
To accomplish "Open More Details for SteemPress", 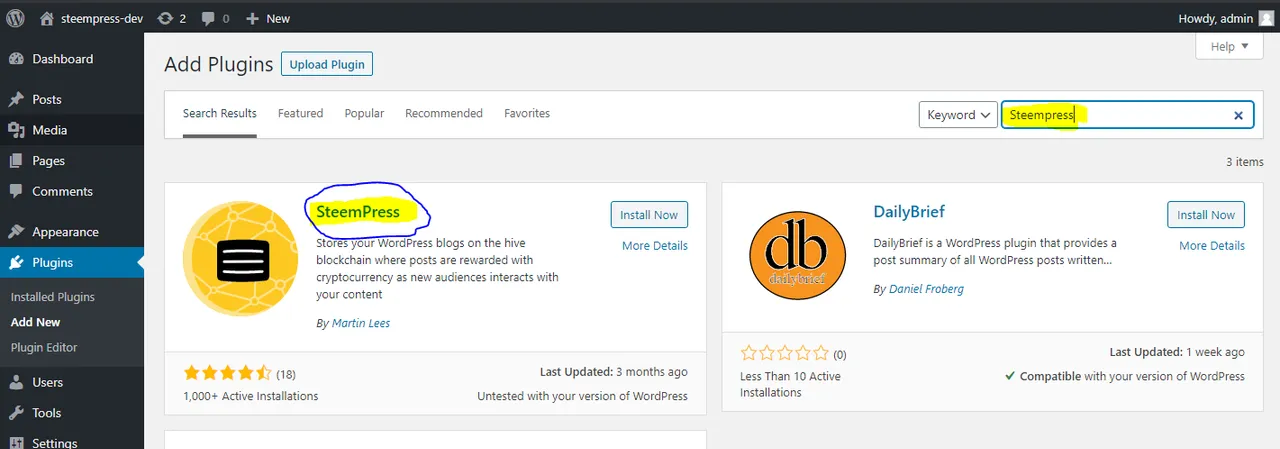I will (655, 245).
